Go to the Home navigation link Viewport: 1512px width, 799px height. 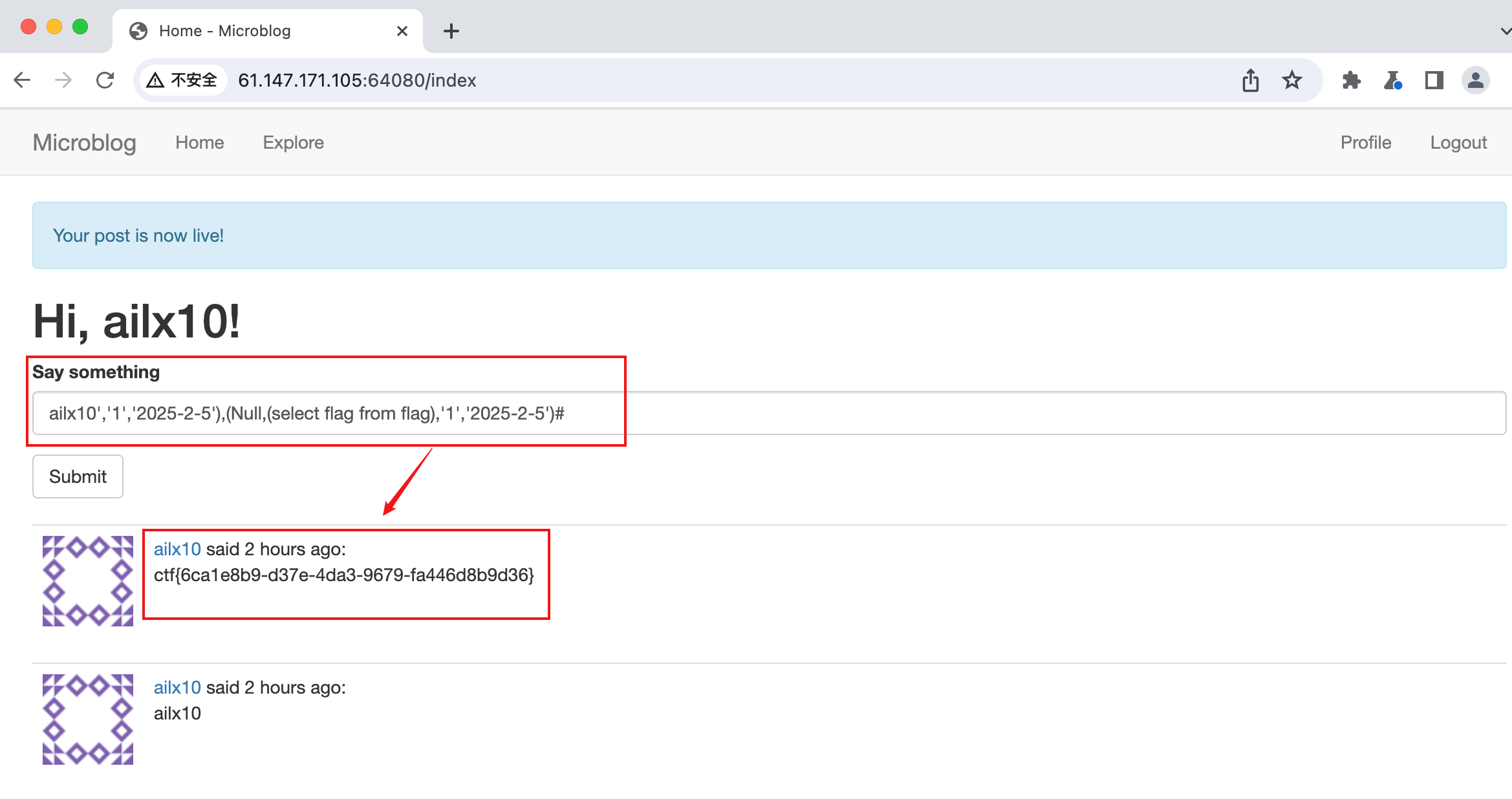click(x=199, y=142)
